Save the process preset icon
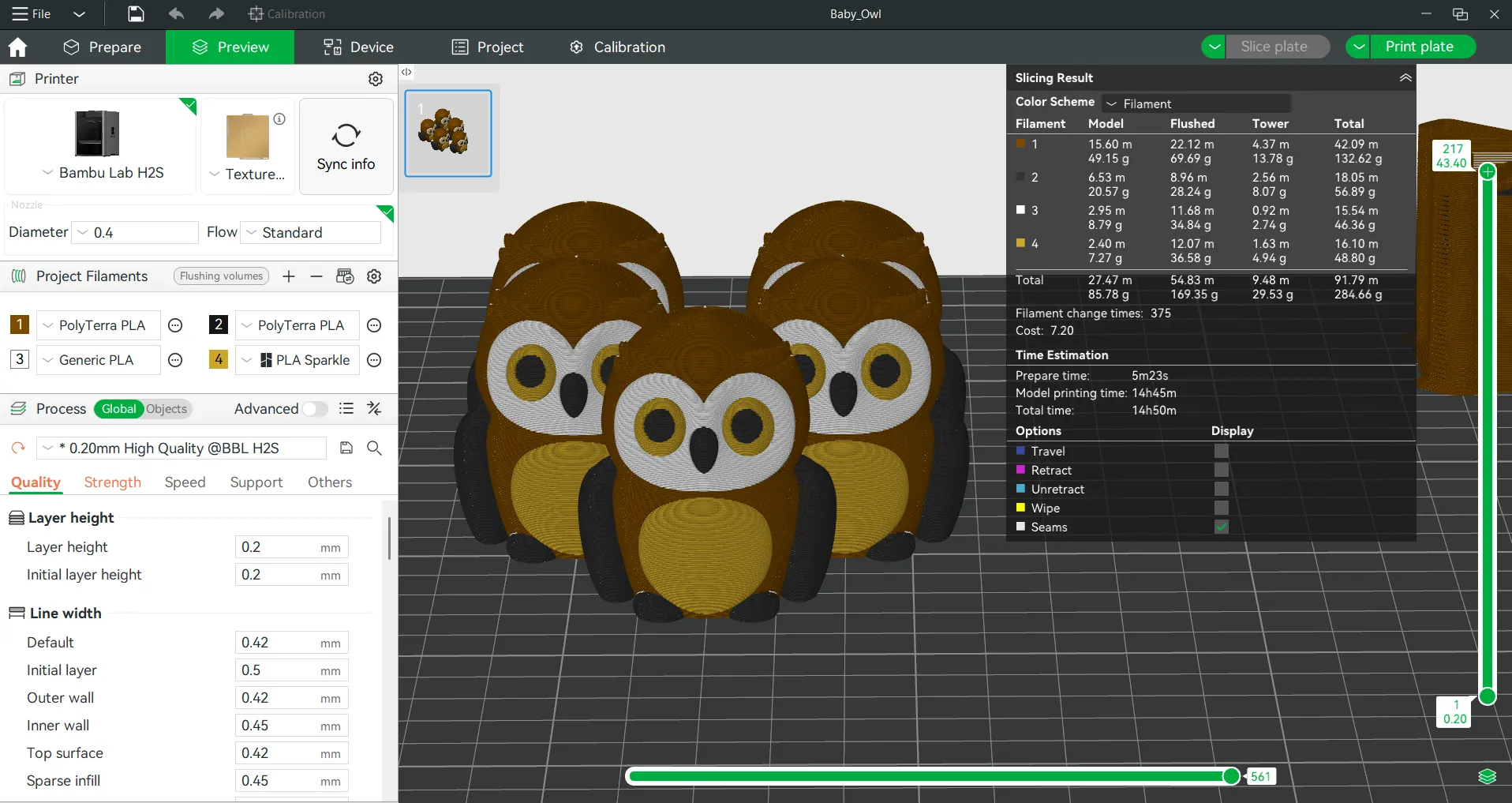This screenshot has height=803, width=1512. pyautogui.click(x=346, y=448)
